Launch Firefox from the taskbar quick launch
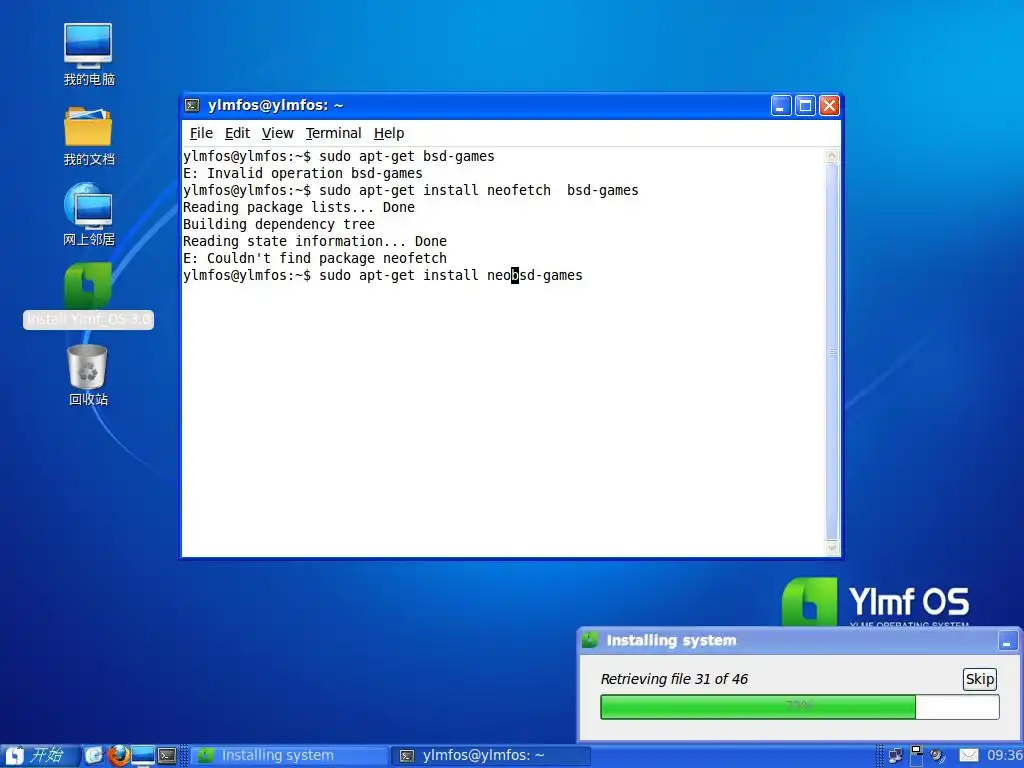Viewport: 1024px width, 768px height. click(x=118, y=756)
